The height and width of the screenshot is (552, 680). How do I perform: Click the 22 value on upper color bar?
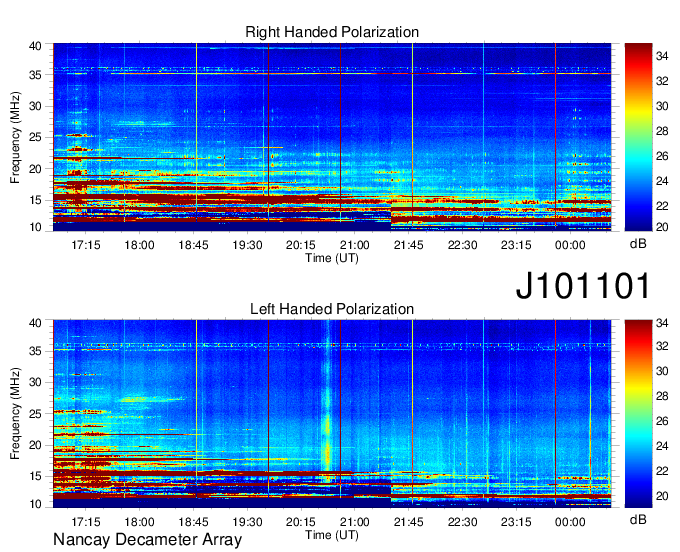[x=662, y=206]
